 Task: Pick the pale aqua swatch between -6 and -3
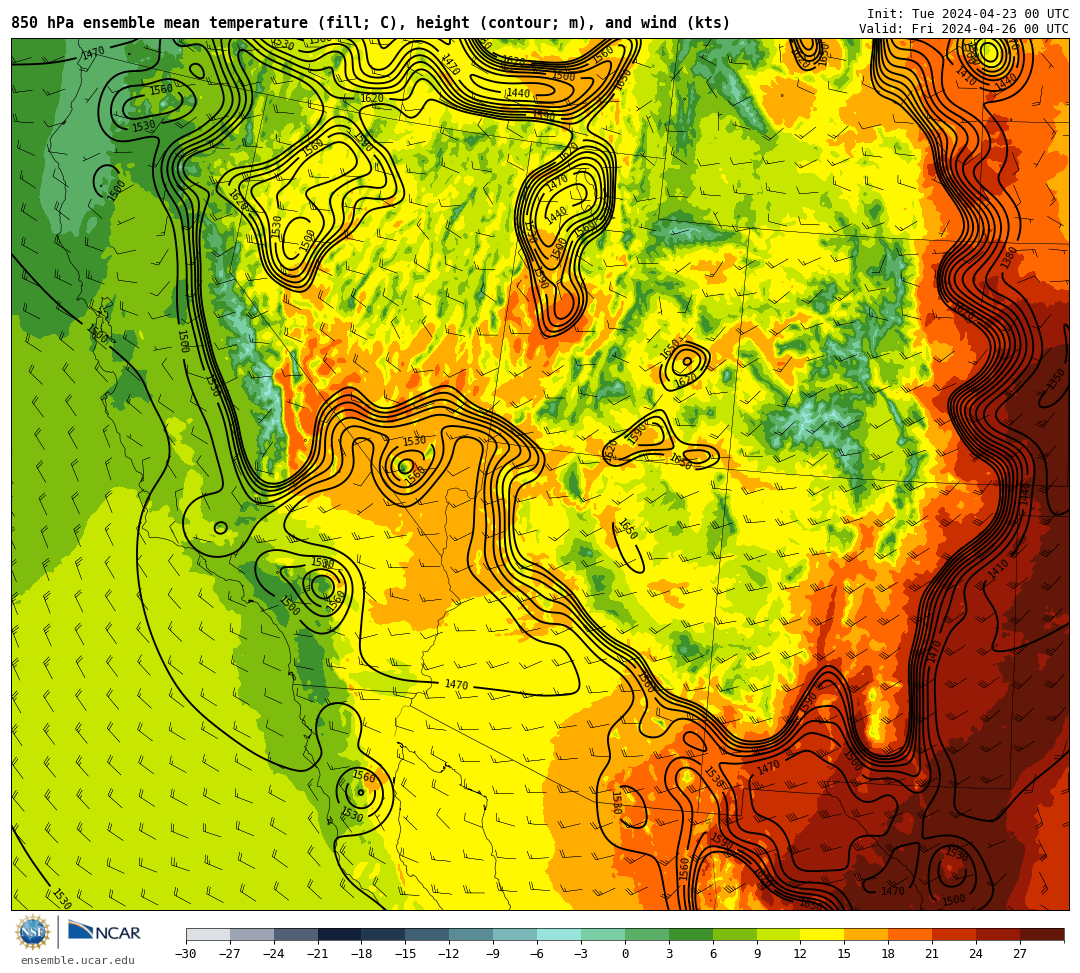[x=559, y=934]
